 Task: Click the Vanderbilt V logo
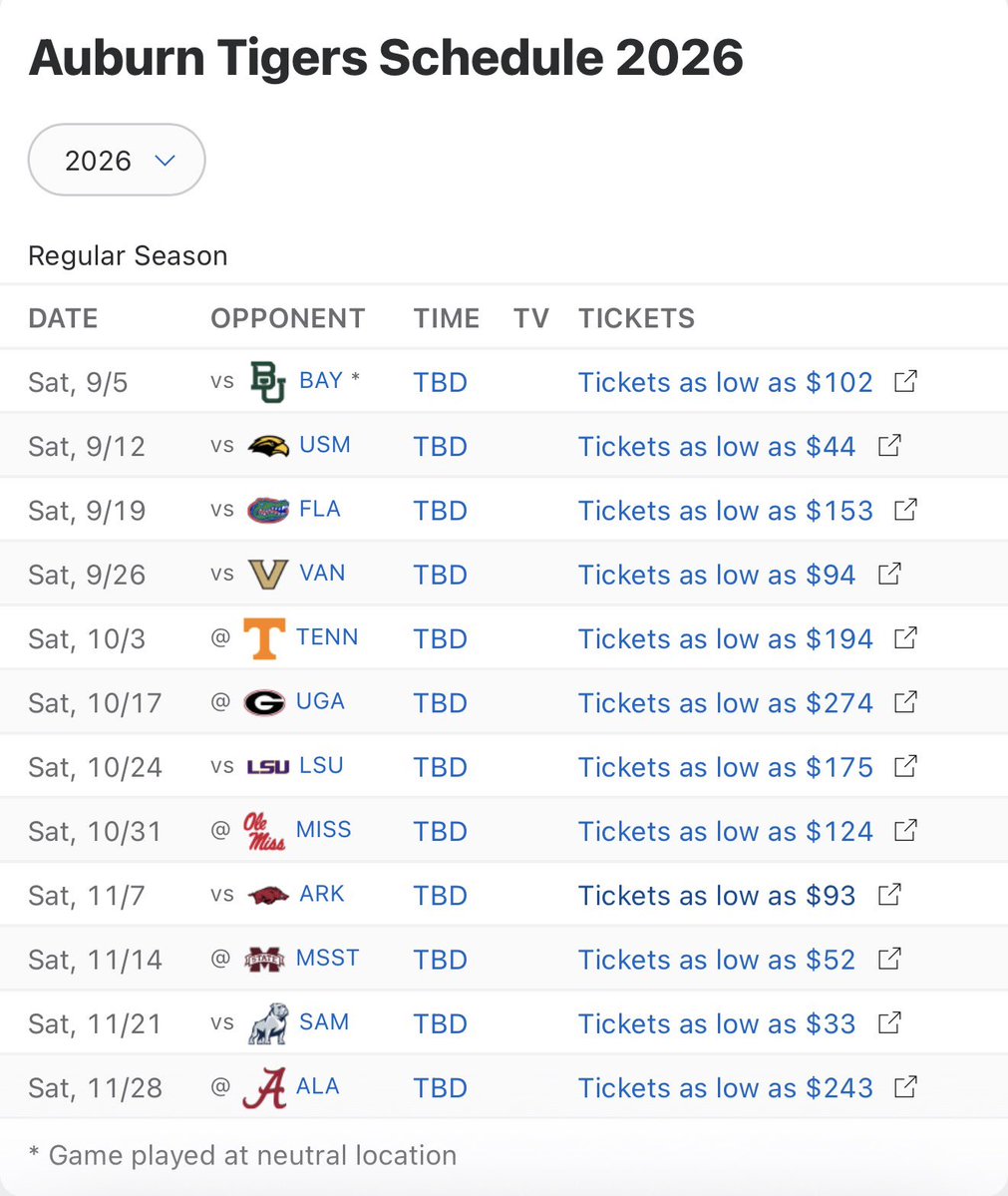[267, 575]
